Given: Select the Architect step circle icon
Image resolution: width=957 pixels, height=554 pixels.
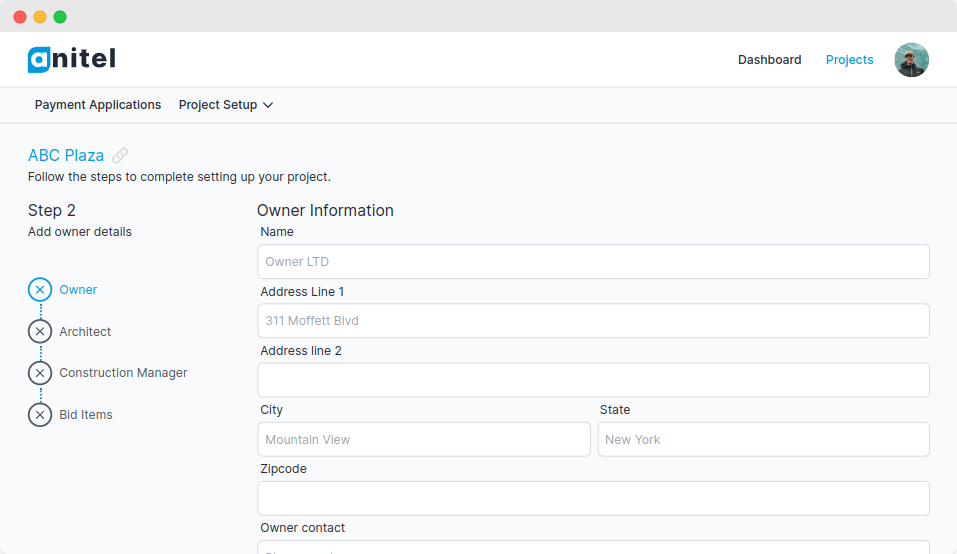Looking at the screenshot, I should [40, 331].
